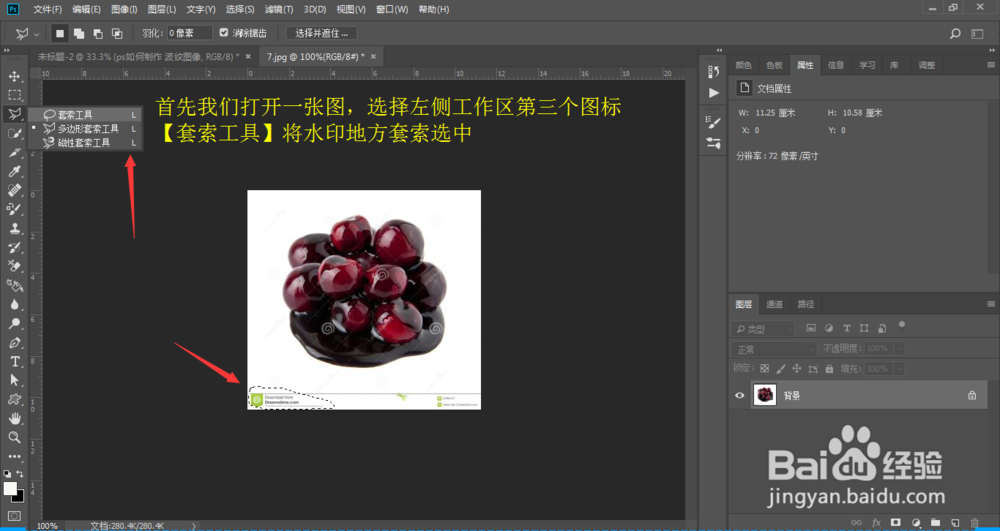The image size is (1000, 531).
Task: Toggle the 消除锯齿 anti-alias checkbox
Action: click(x=223, y=33)
